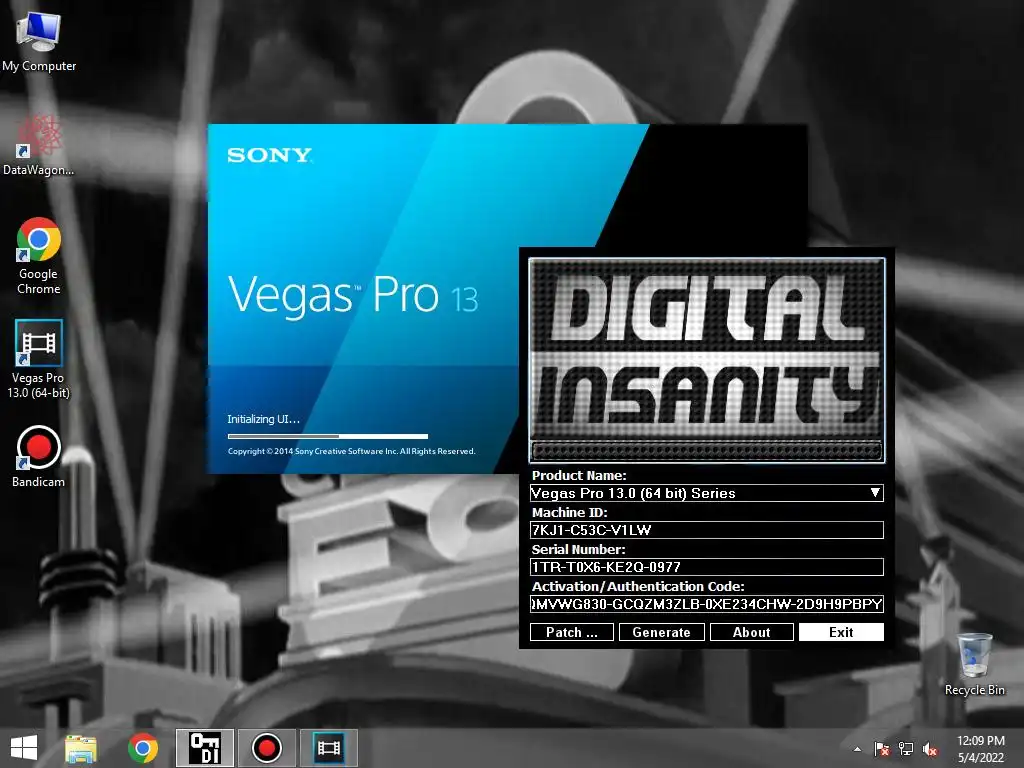Screen dimensions: 1024x768
Task: Click the "Initializing UI..." status text
Action: click(x=264, y=419)
